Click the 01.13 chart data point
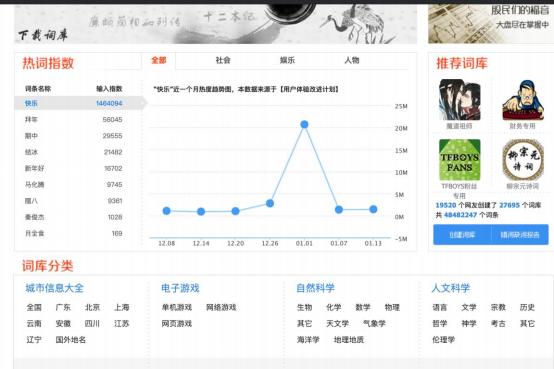The image size is (554, 369). tap(373, 209)
